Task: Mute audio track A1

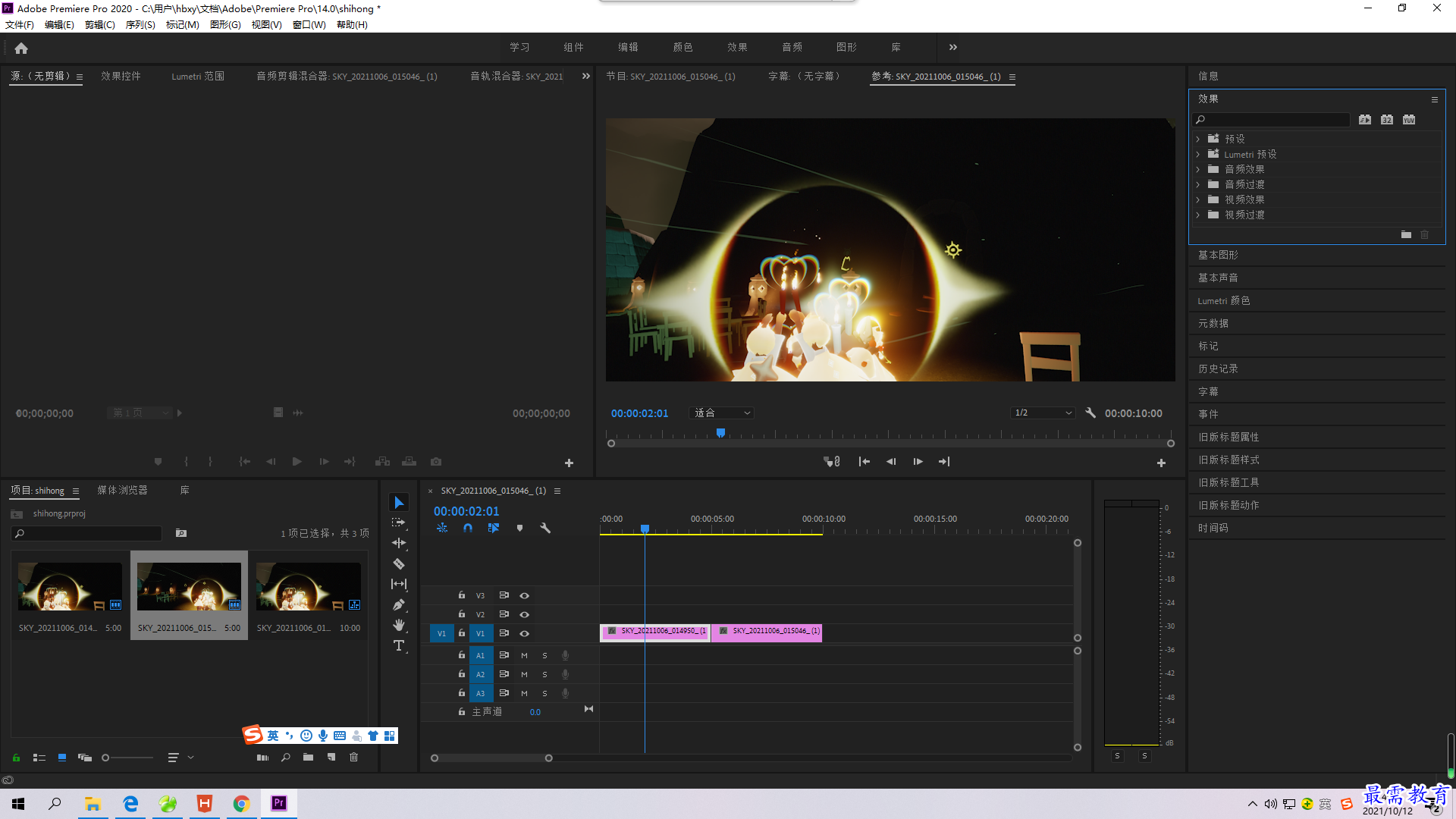Action: 524,656
